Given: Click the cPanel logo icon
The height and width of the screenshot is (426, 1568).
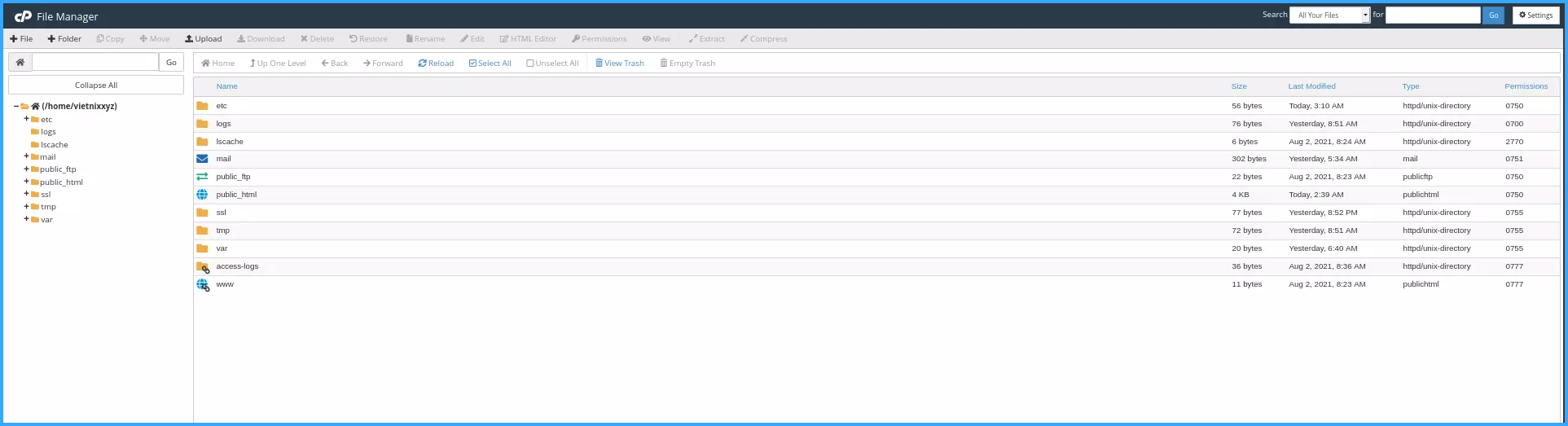Looking at the screenshot, I should point(23,16).
